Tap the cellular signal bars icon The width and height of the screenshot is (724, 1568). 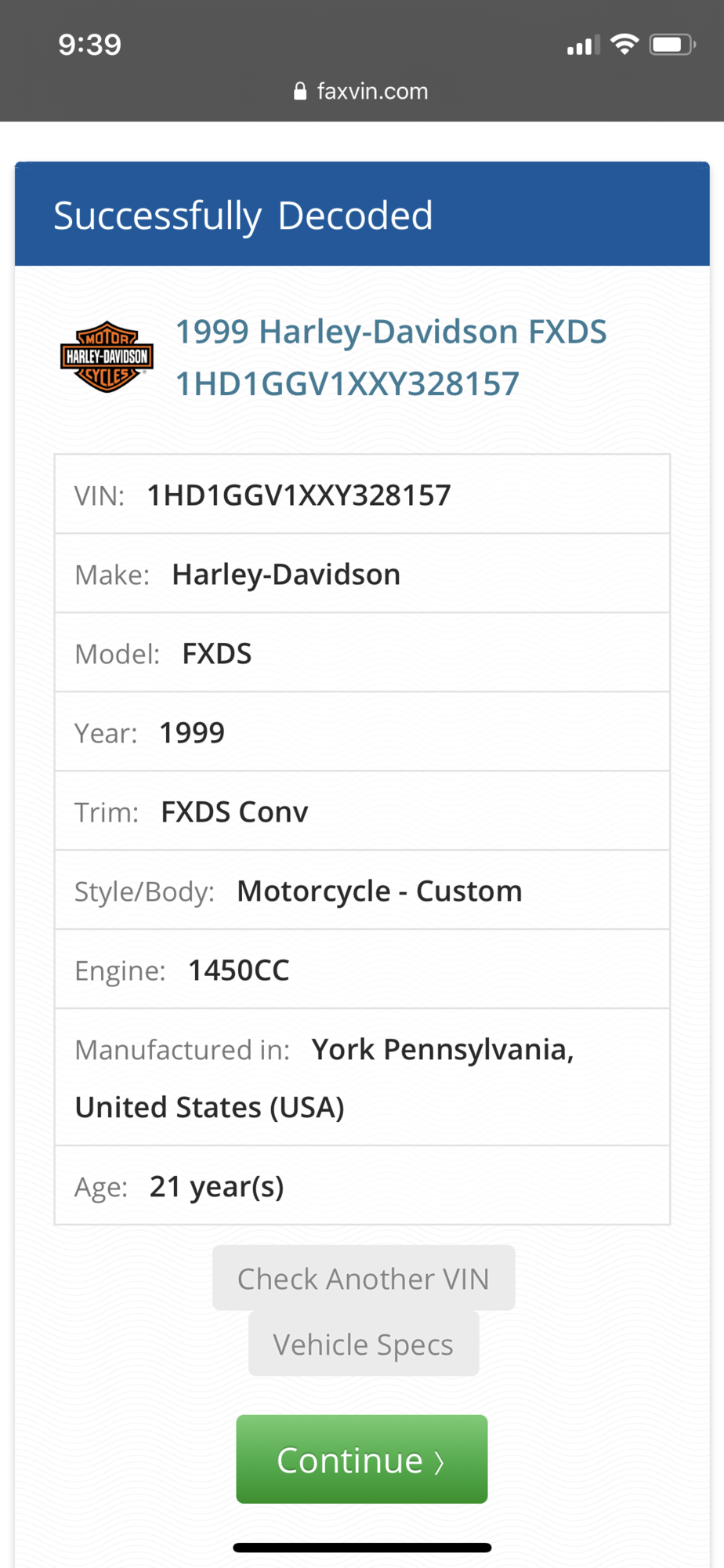pos(583,45)
